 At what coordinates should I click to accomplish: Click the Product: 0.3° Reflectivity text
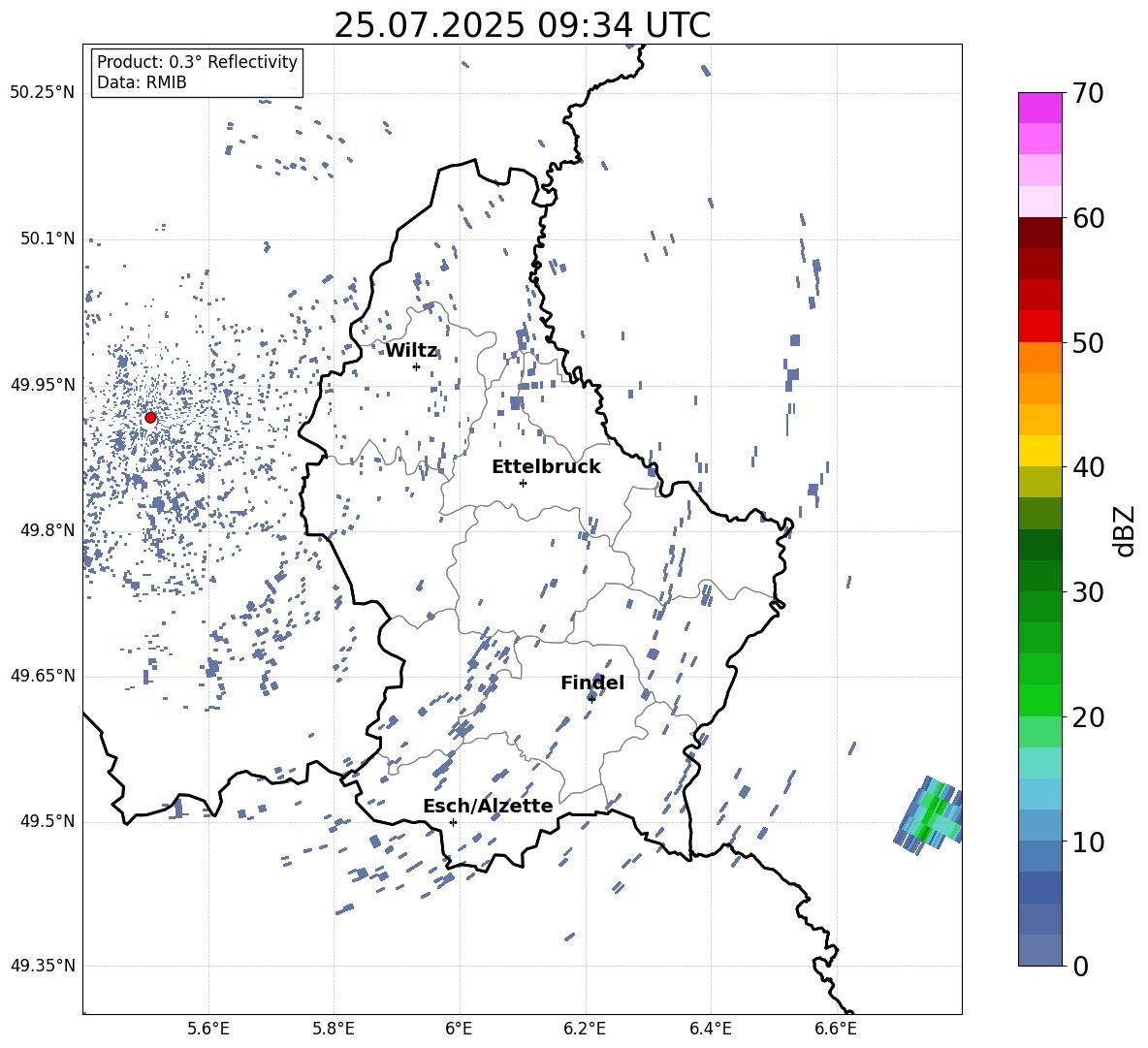click(x=197, y=61)
